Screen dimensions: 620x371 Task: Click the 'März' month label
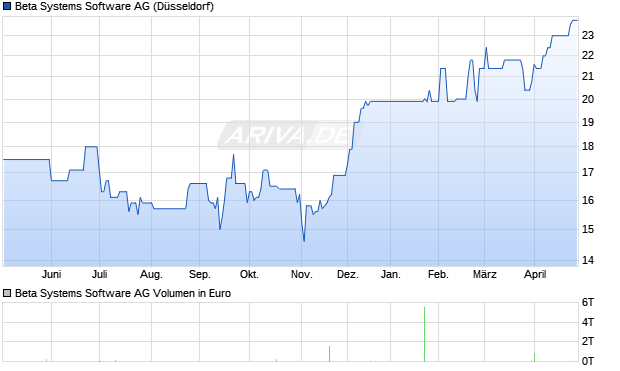click(x=485, y=274)
